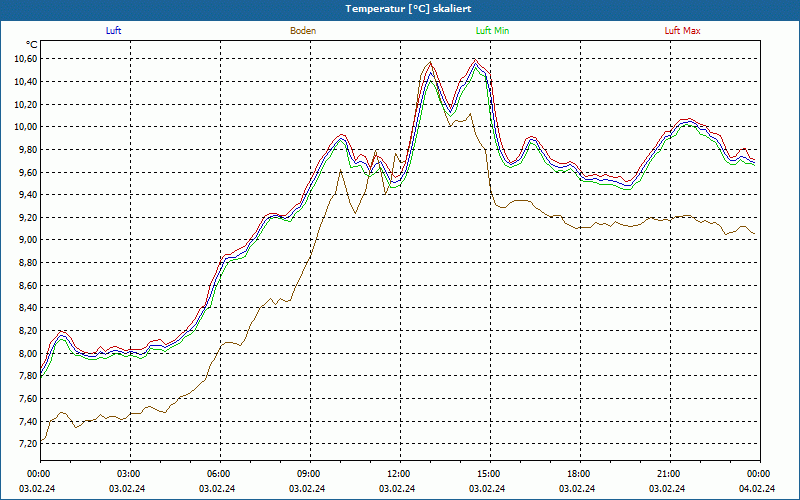Click the 10,20 y-axis value
Screen dimensions: 800x500
tap(26, 104)
